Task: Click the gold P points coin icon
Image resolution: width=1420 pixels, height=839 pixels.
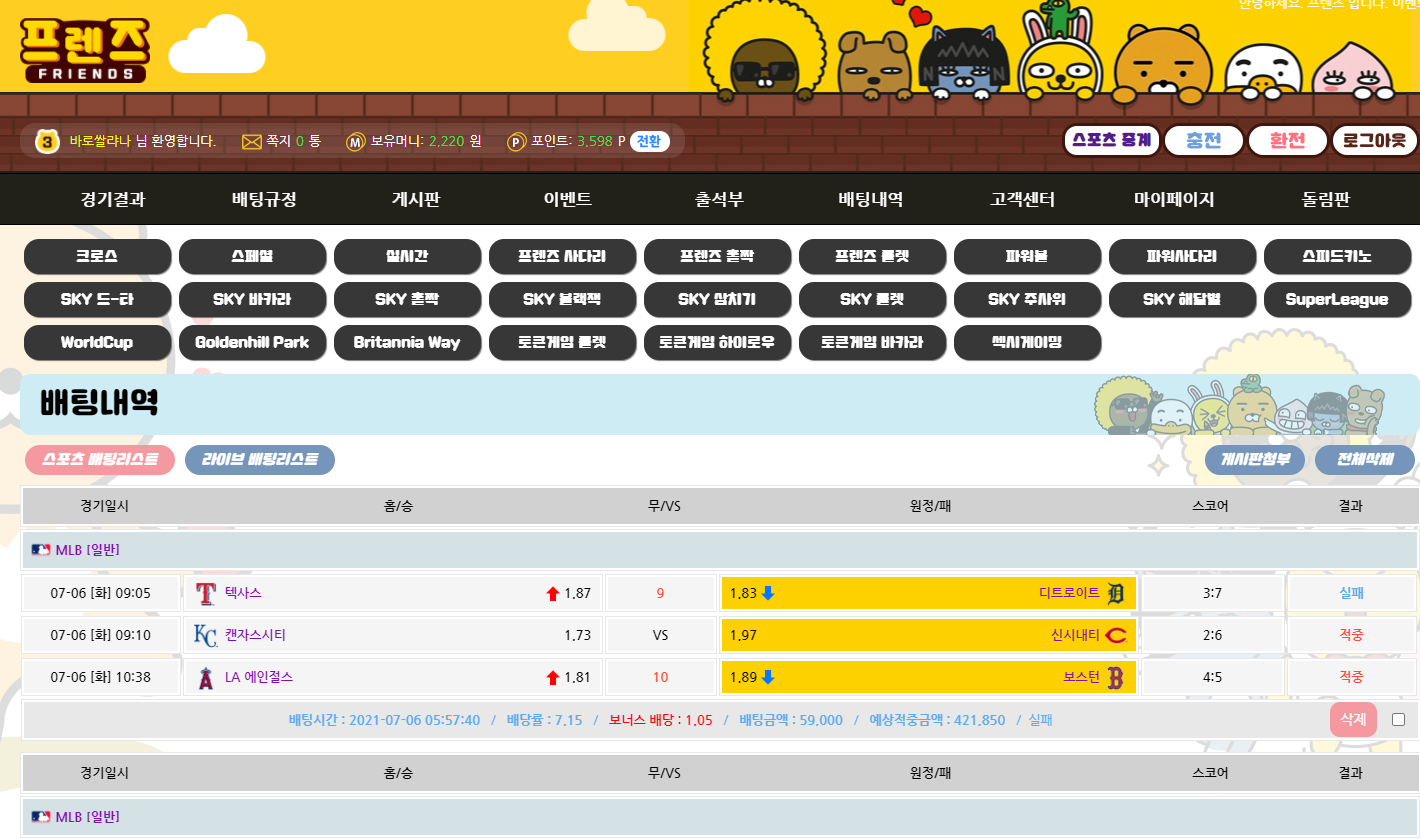Action: (516, 142)
